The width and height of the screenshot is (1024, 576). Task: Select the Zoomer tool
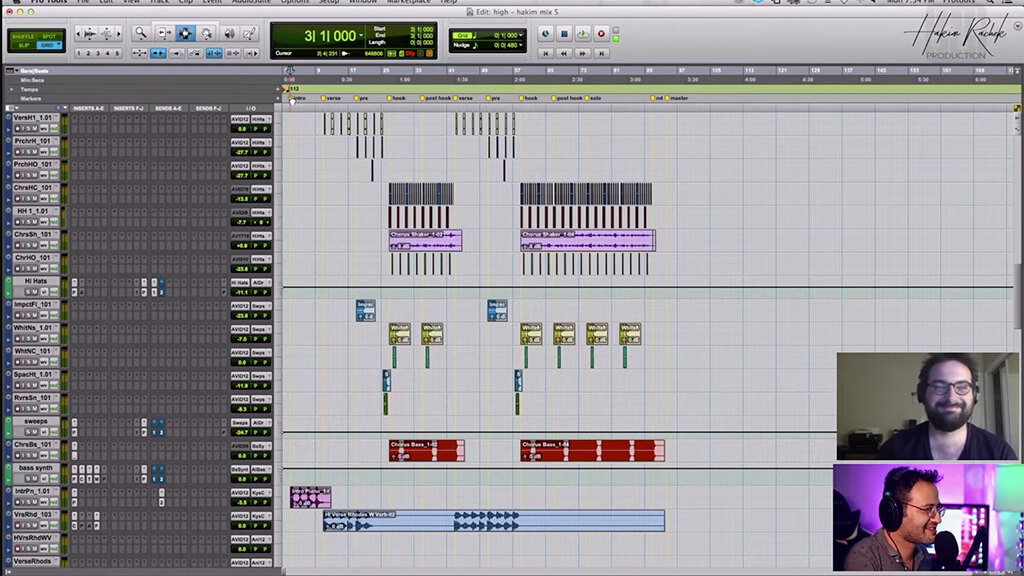140,33
